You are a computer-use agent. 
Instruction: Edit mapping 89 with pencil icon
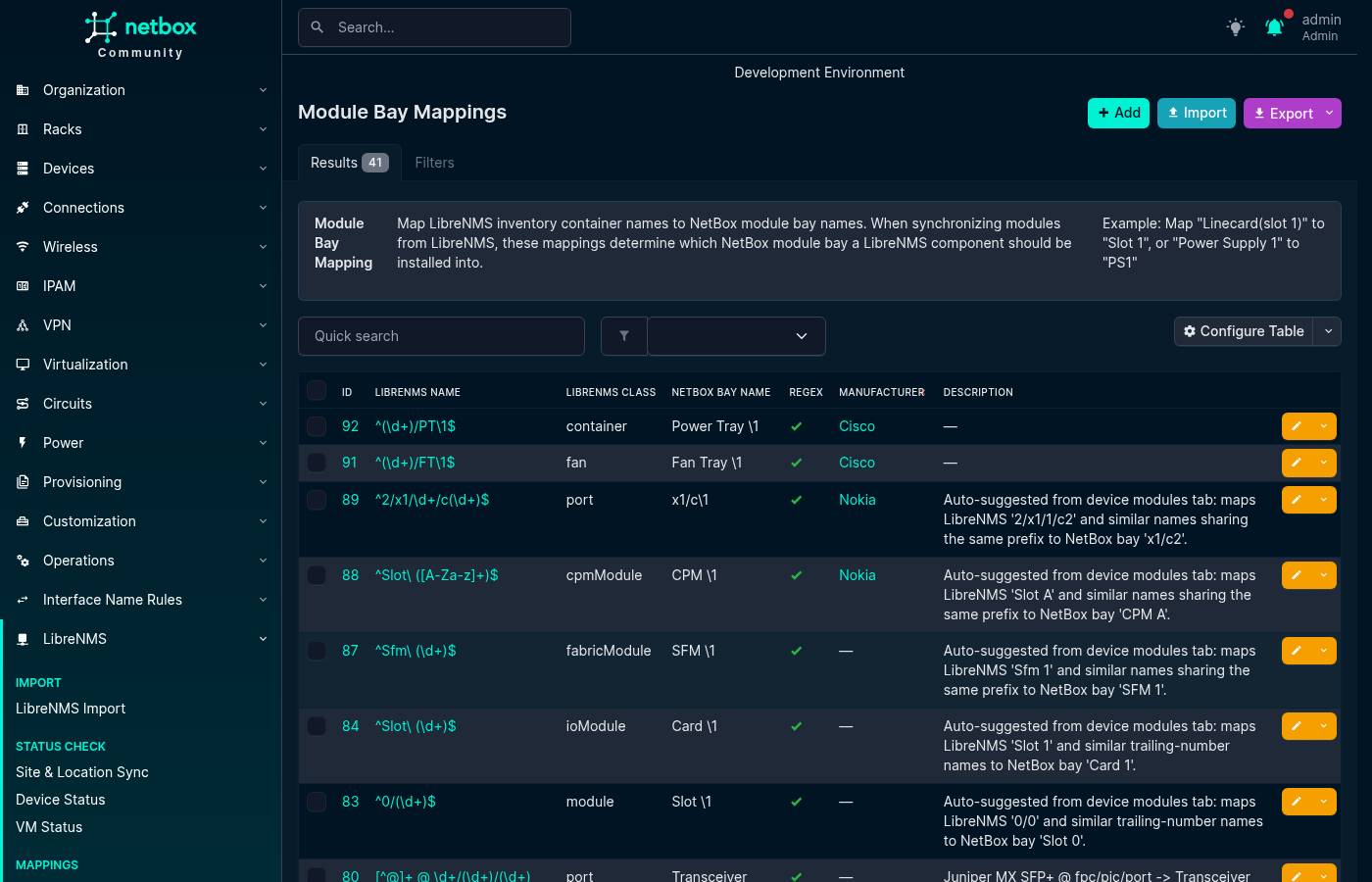[1297, 500]
